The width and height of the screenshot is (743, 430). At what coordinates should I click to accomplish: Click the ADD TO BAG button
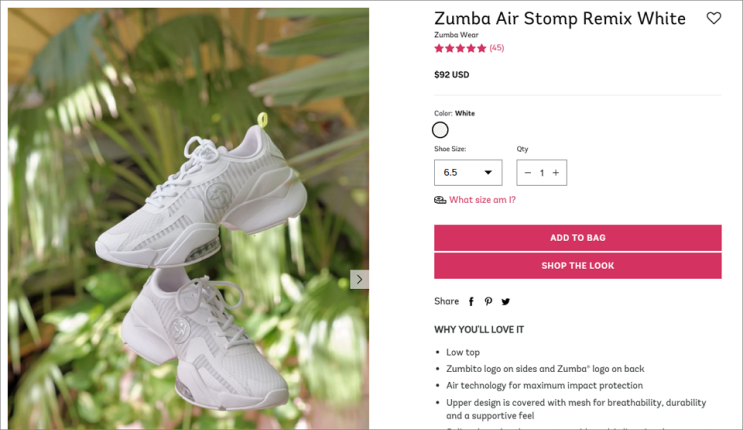(x=577, y=238)
